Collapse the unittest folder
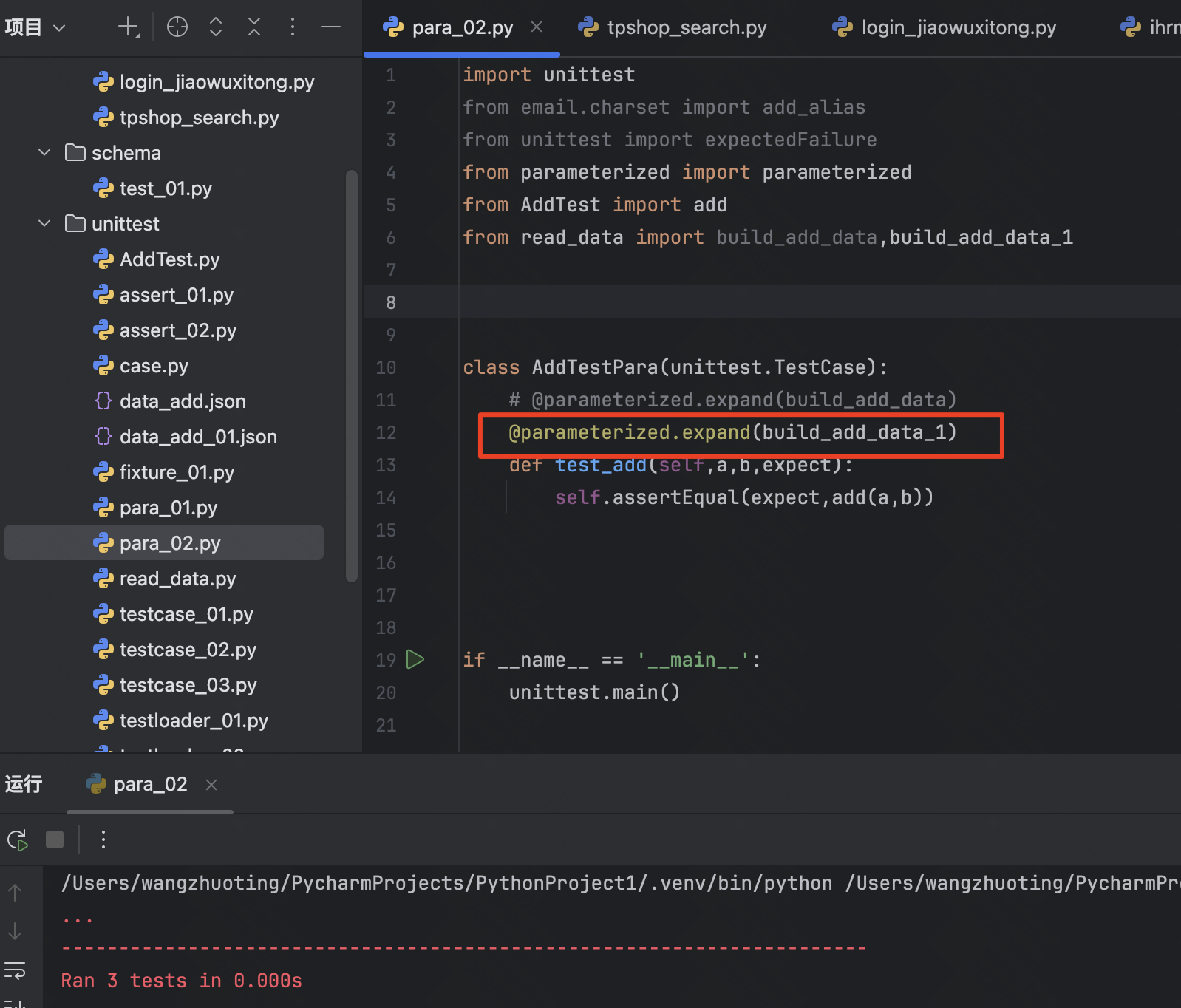Image resolution: width=1181 pixels, height=1008 pixels. [x=44, y=223]
